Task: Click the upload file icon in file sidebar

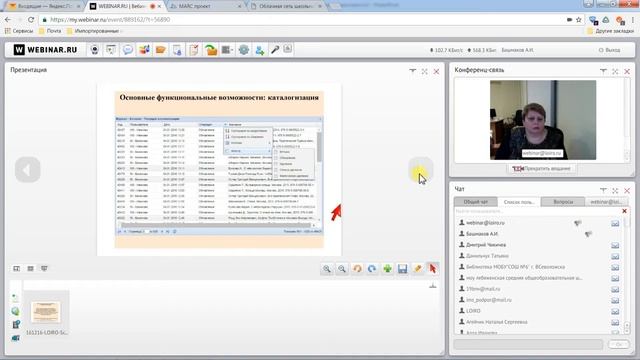Action: point(16,298)
